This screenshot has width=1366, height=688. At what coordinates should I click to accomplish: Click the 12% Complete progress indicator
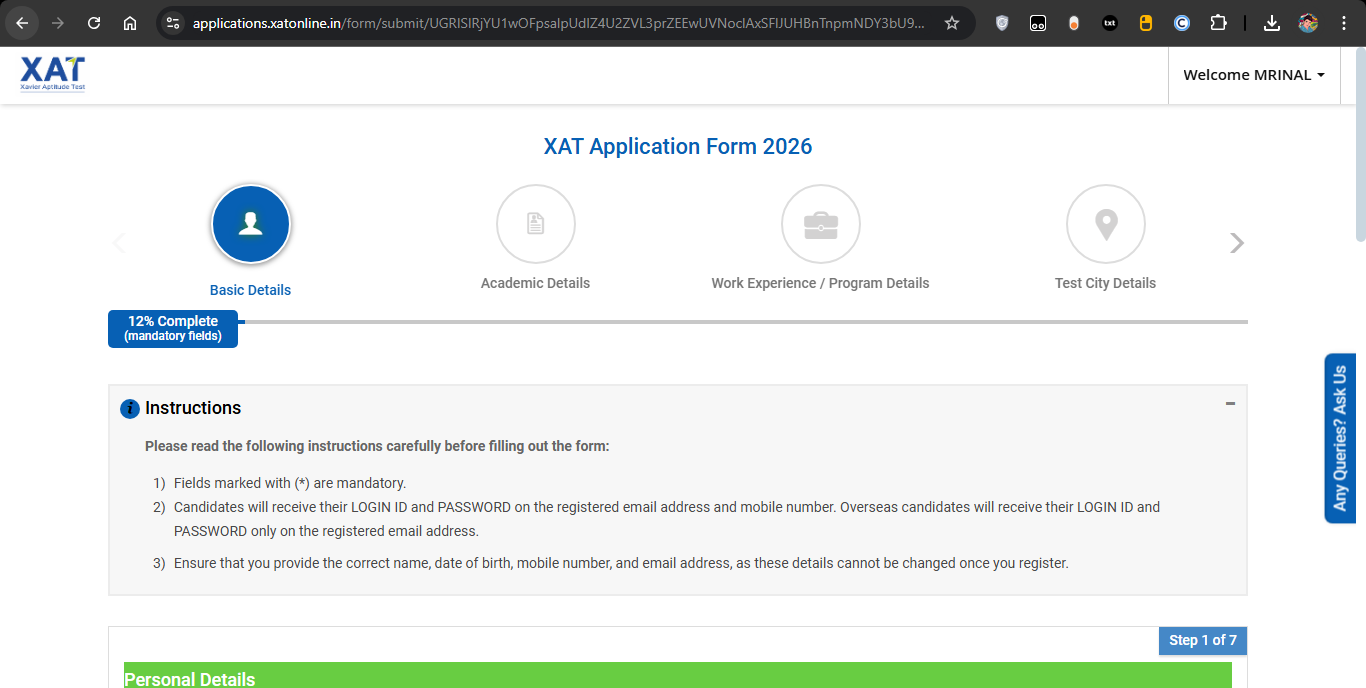(173, 328)
